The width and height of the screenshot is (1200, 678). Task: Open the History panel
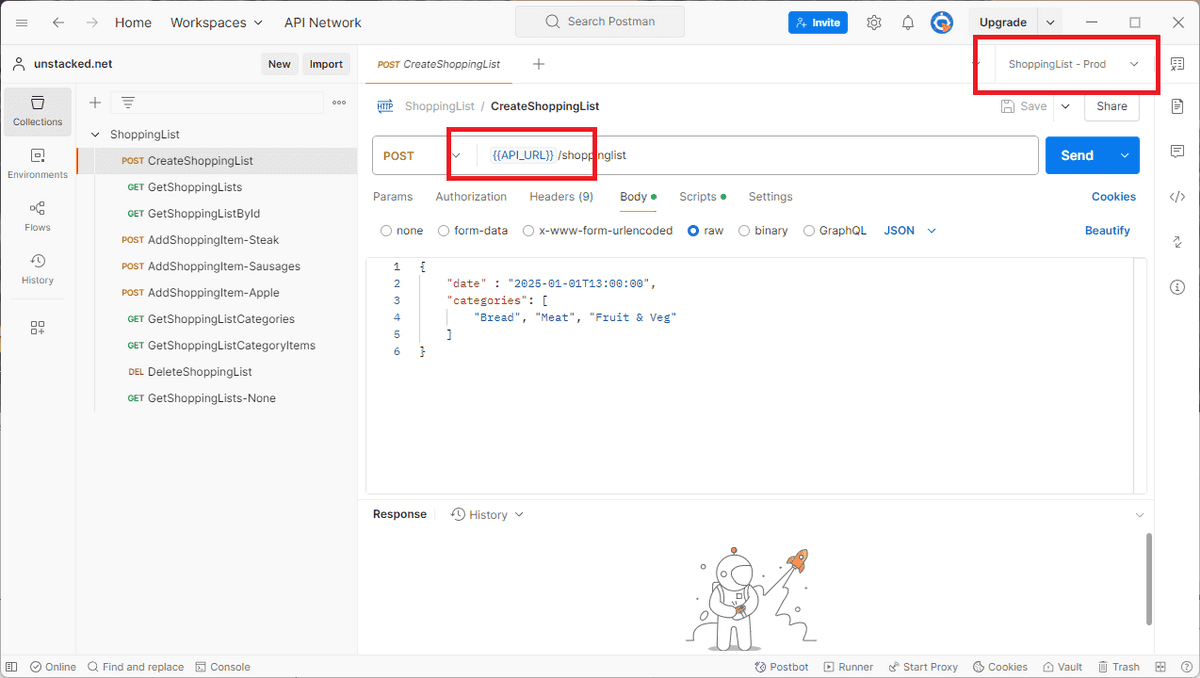coord(37,270)
